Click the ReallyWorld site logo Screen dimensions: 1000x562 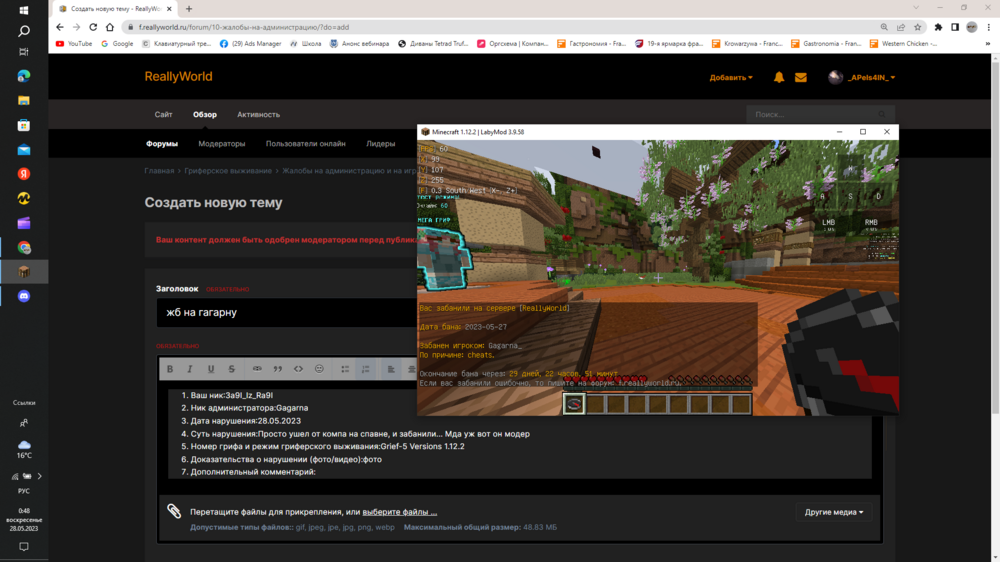pyautogui.click(x=179, y=76)
